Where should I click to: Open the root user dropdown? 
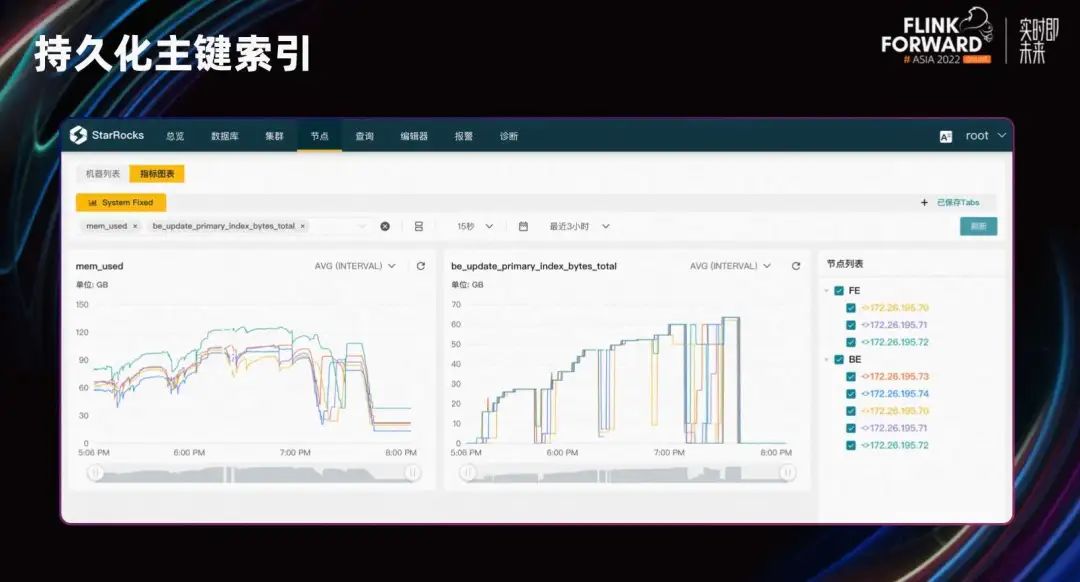click(x=986, y=136)
